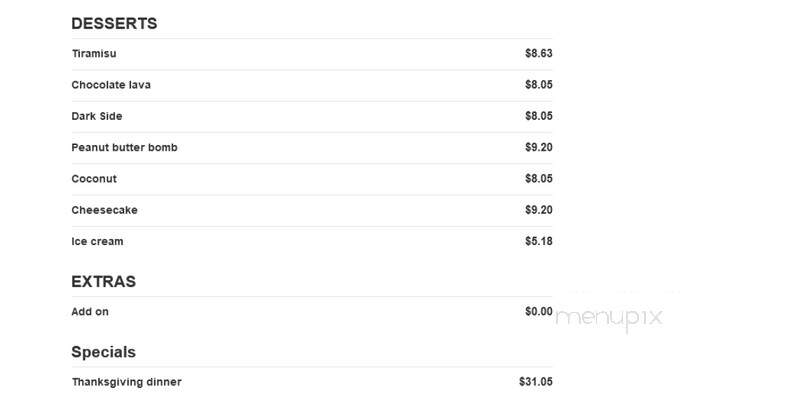Click the Tiramisu menu item
The image size is (788, 400).
click(x=312, y=54)
